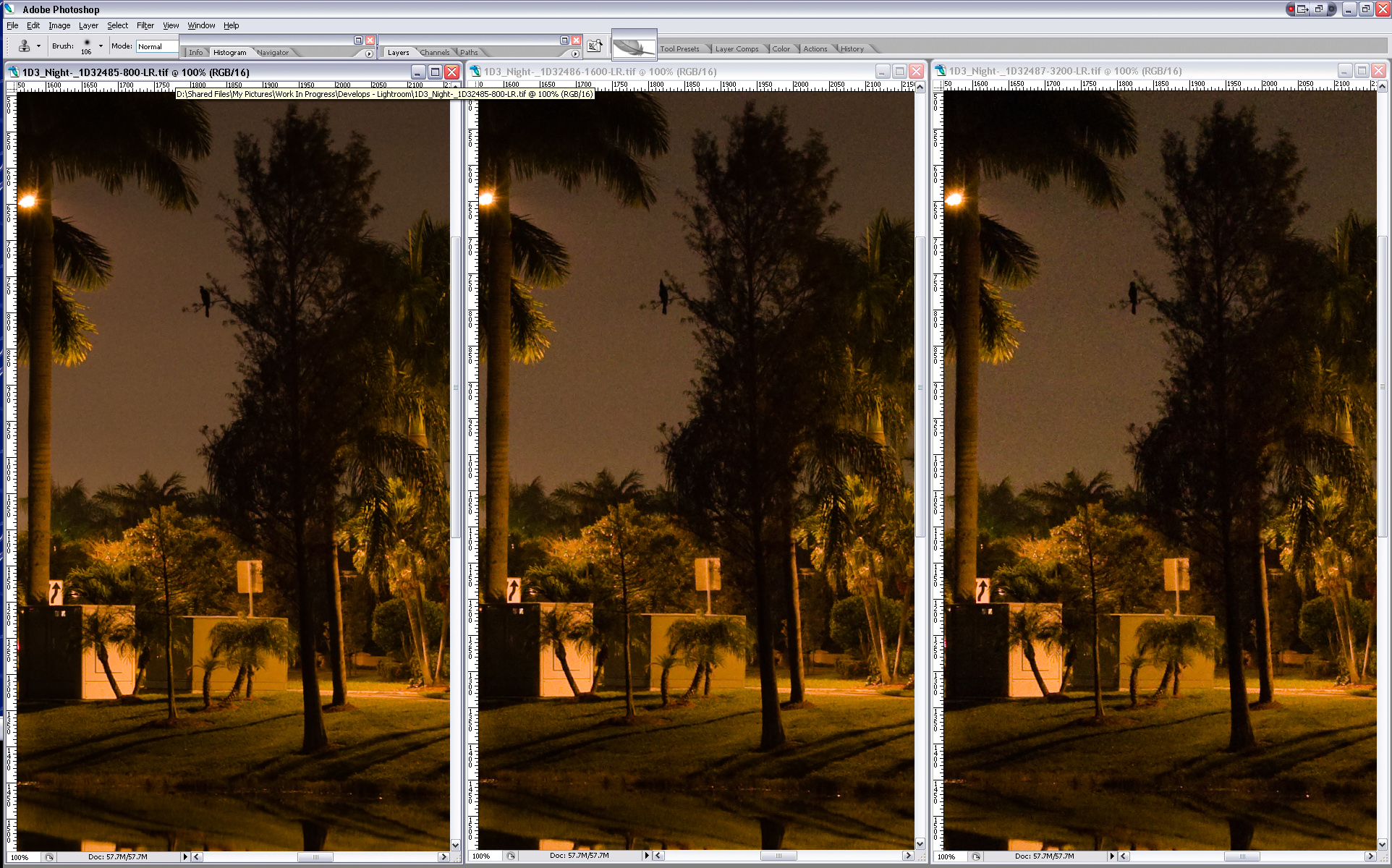Screen dimensions: 1392x868
Task: Click zoom field 100% in 800-LR.tif window
Action: (x=23, y=857)
